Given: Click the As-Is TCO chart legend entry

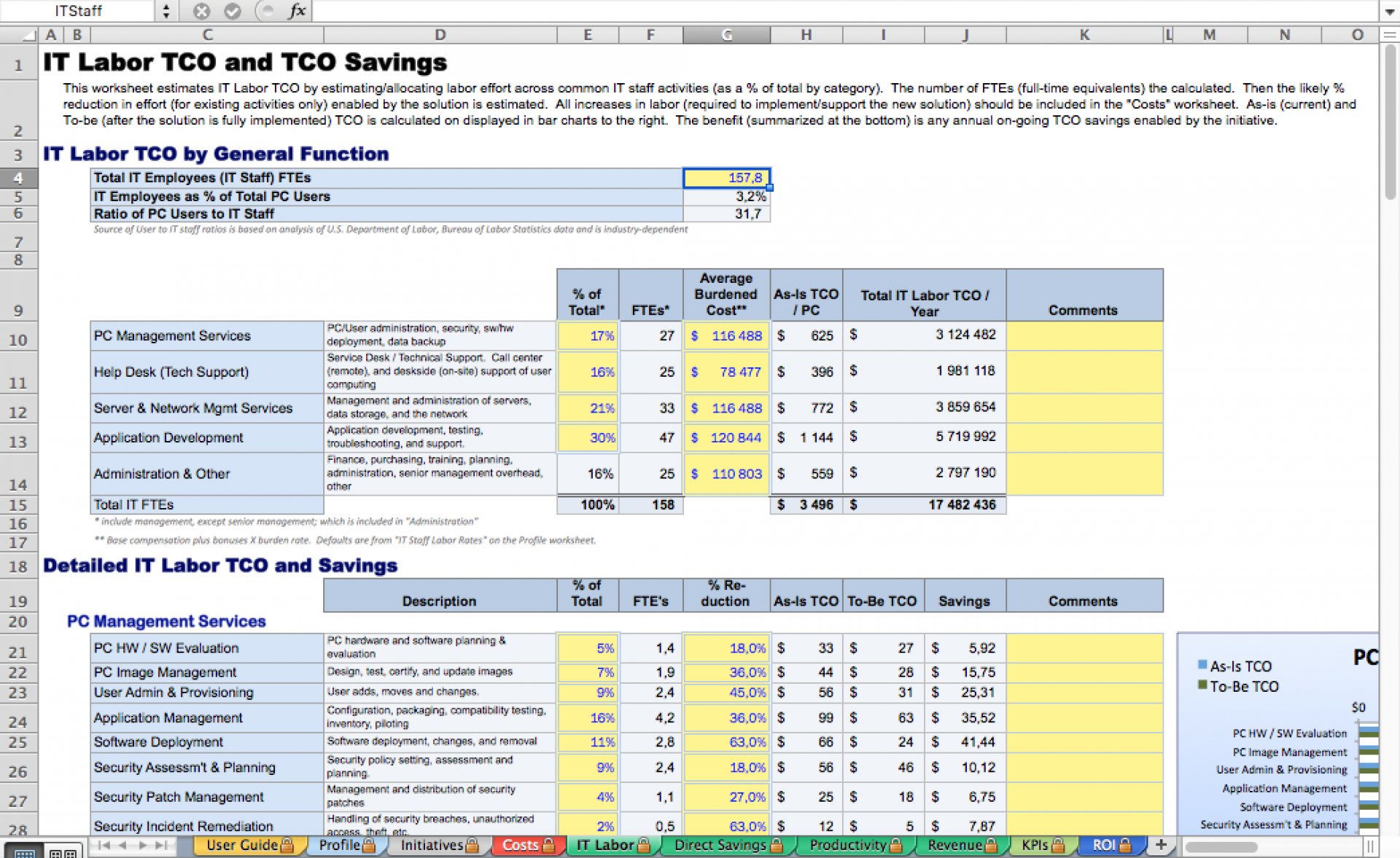Looking at the screenshot, I should (x=1234, y=666).
